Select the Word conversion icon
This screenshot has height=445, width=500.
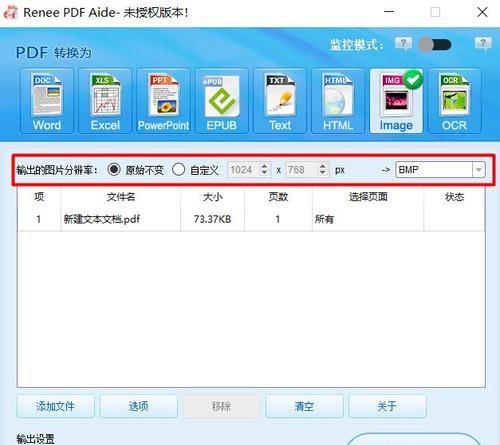[x=47, y=101]
